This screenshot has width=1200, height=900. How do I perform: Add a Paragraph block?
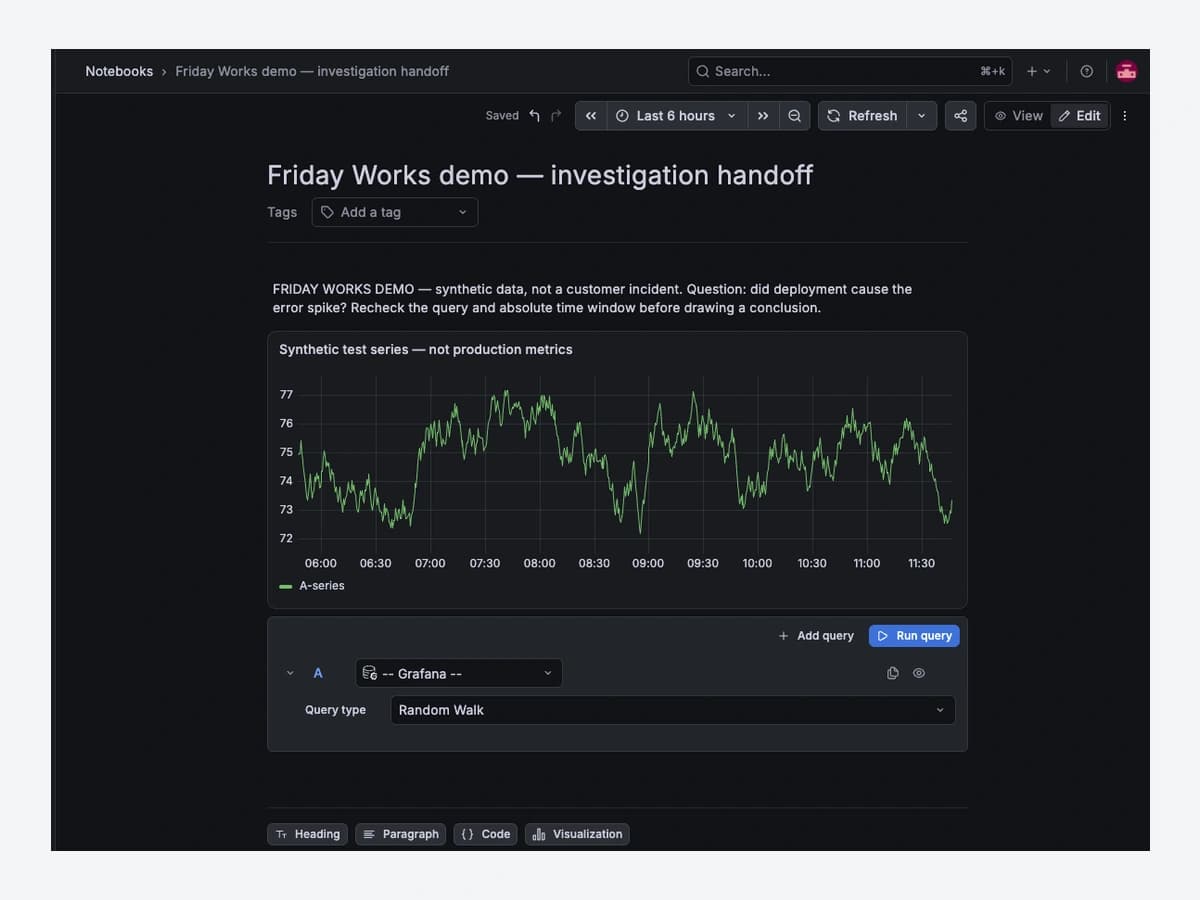(x=401, y=834)
